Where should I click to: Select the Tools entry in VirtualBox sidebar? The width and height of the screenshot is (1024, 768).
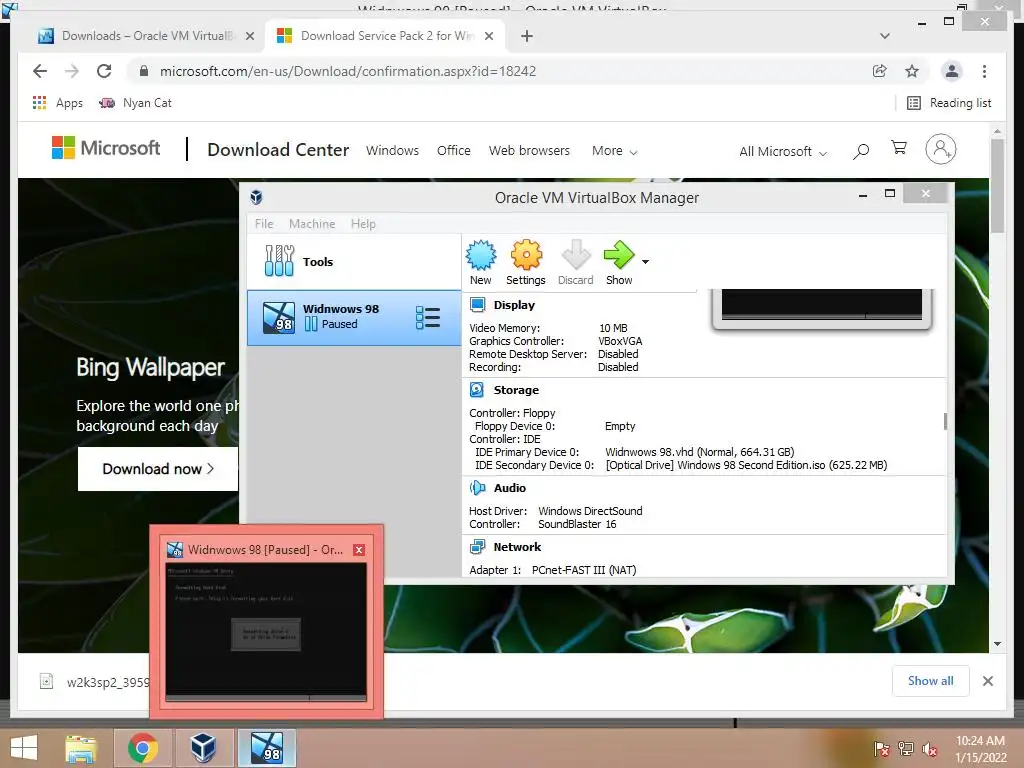[x=354, y=261]
